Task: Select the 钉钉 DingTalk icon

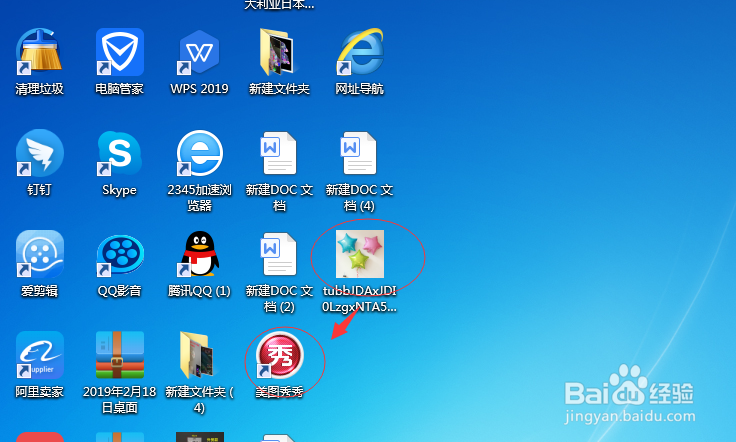Action: [39, 153]
